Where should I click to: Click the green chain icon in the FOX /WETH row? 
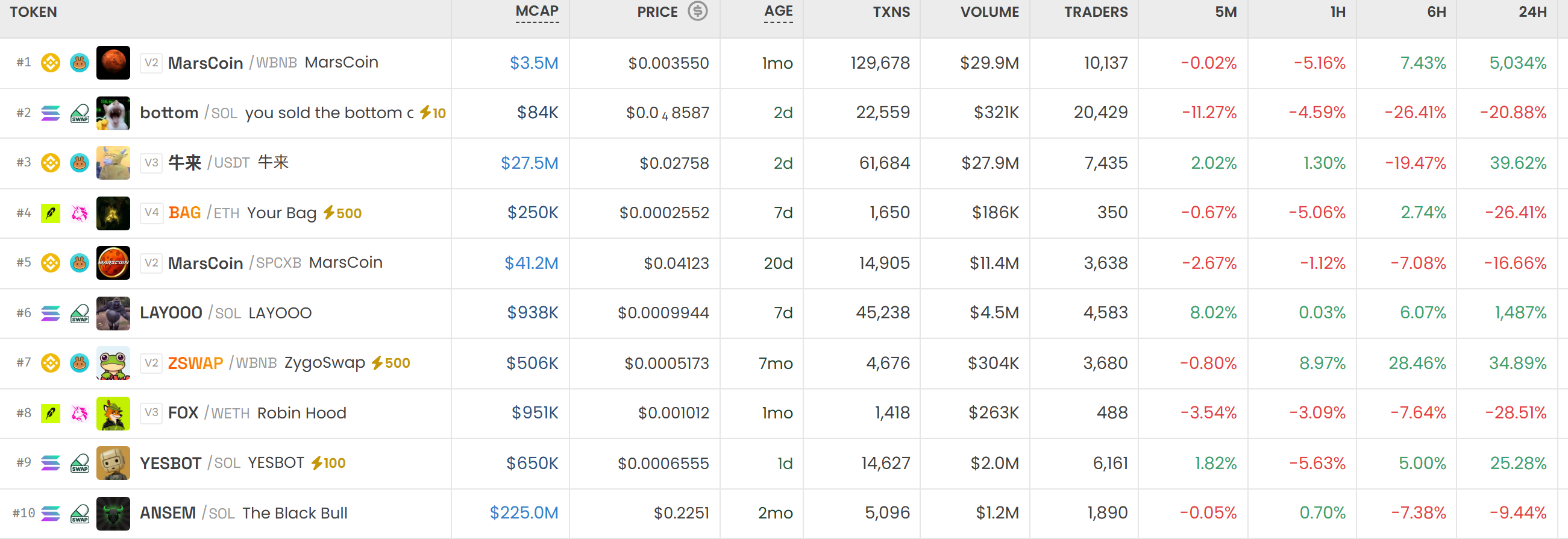point(51,414)
